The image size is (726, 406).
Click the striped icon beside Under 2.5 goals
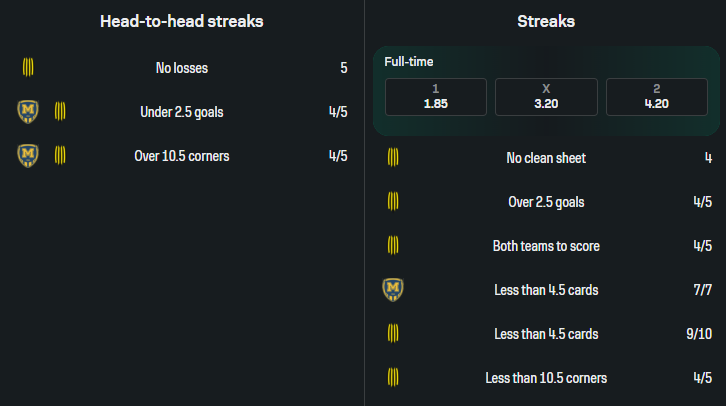click(x=60, y=111)
